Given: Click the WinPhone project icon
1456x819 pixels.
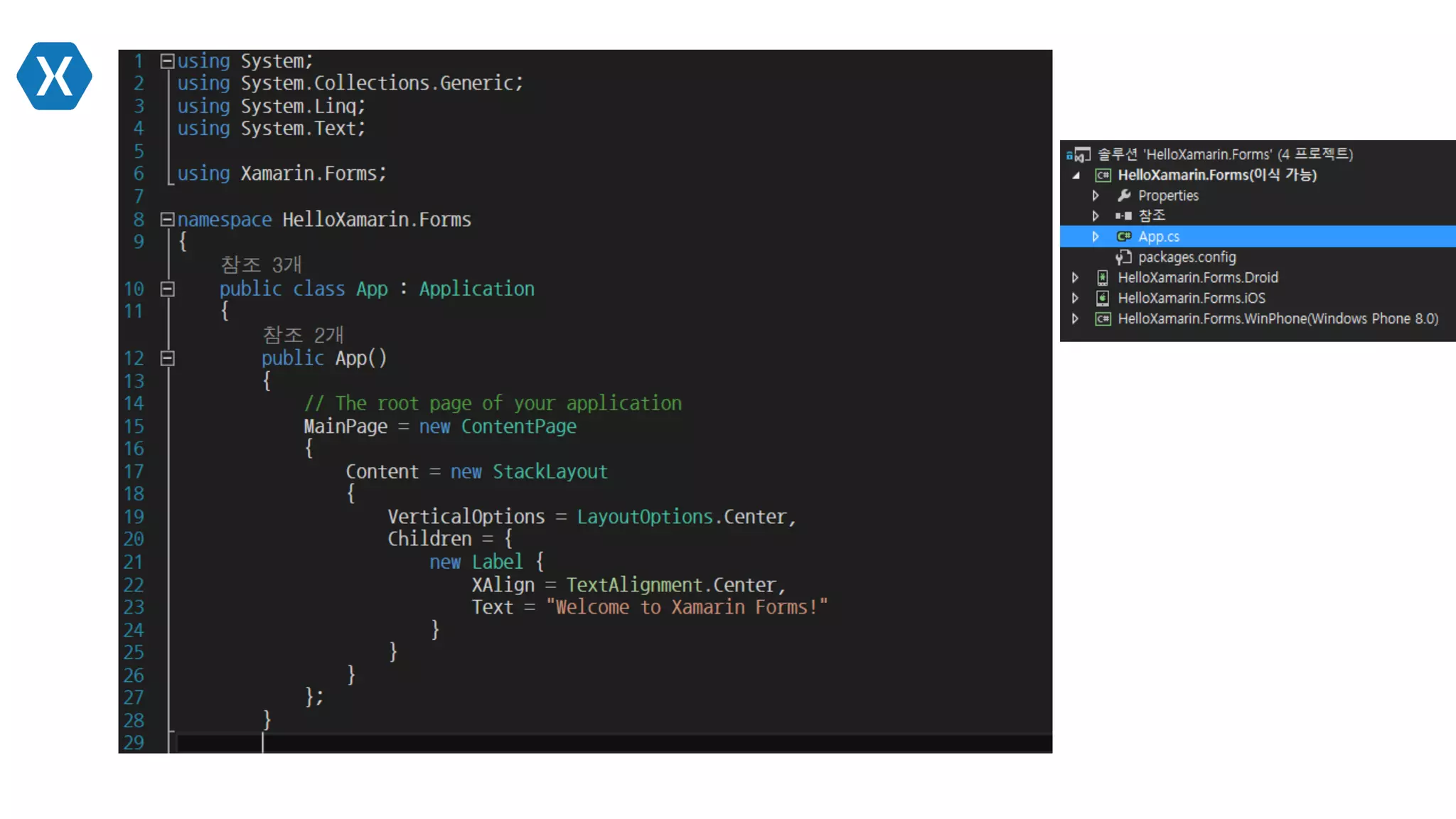Looking at the screenshot, I should pos(1103,319).
